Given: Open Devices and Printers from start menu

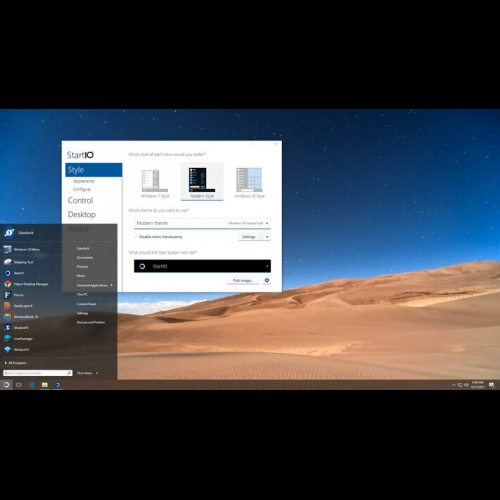Looking at the screenshot, I should coord(91,322).
